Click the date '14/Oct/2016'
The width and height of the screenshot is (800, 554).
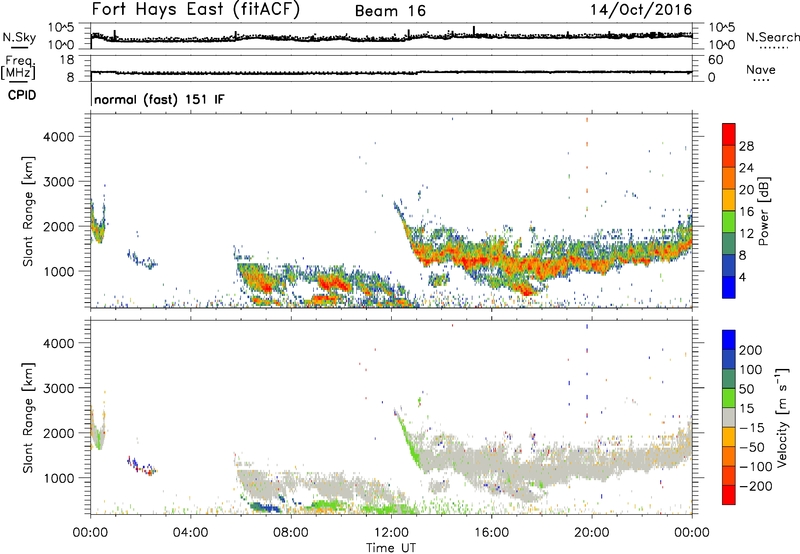tap(641, 10)
